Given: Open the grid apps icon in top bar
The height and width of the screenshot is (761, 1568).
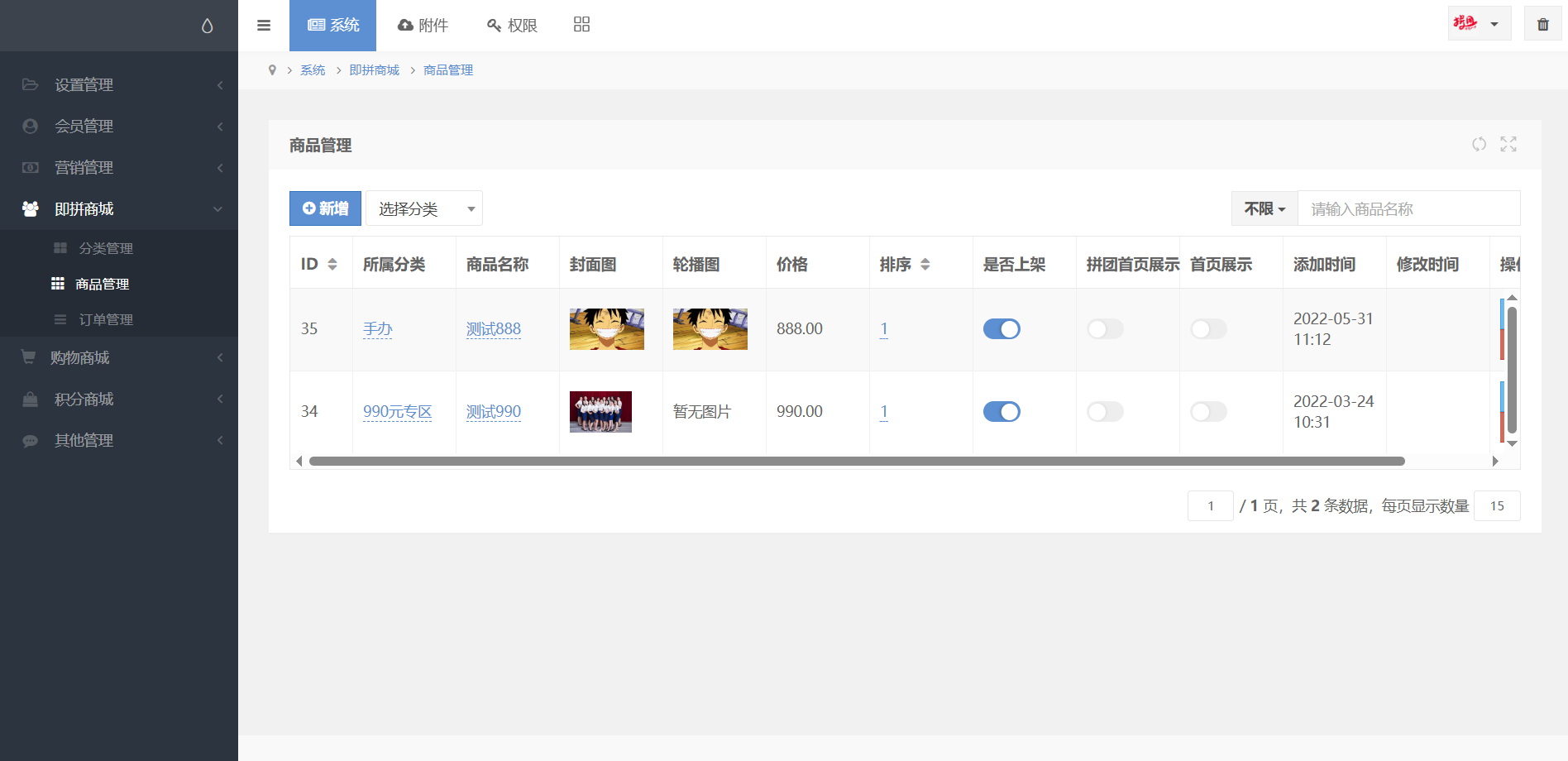Looking at the screenshot, I should pos(581,25).
